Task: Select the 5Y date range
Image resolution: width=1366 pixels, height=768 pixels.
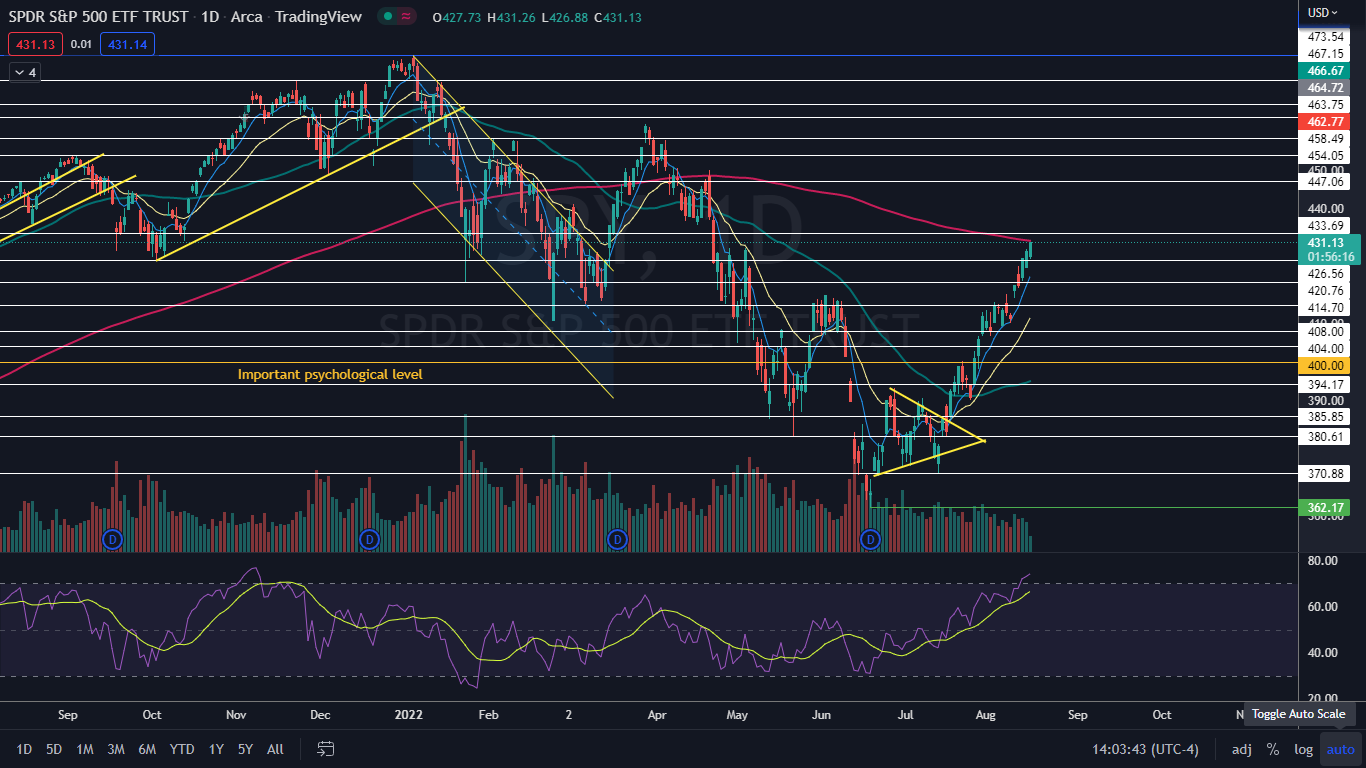Action: click(245, 749)
